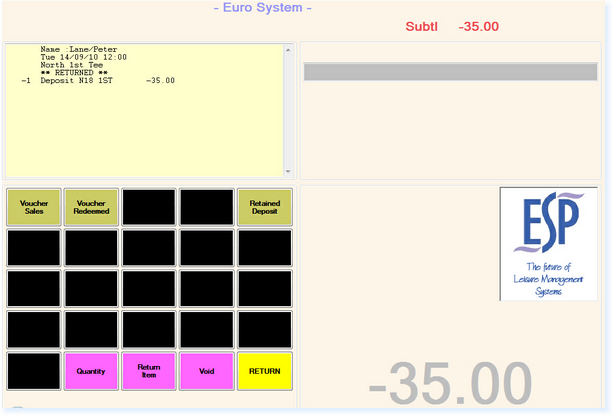The image size is (613, 416).
Task: Hit the pink Void button
Action: tap(207, 371)
